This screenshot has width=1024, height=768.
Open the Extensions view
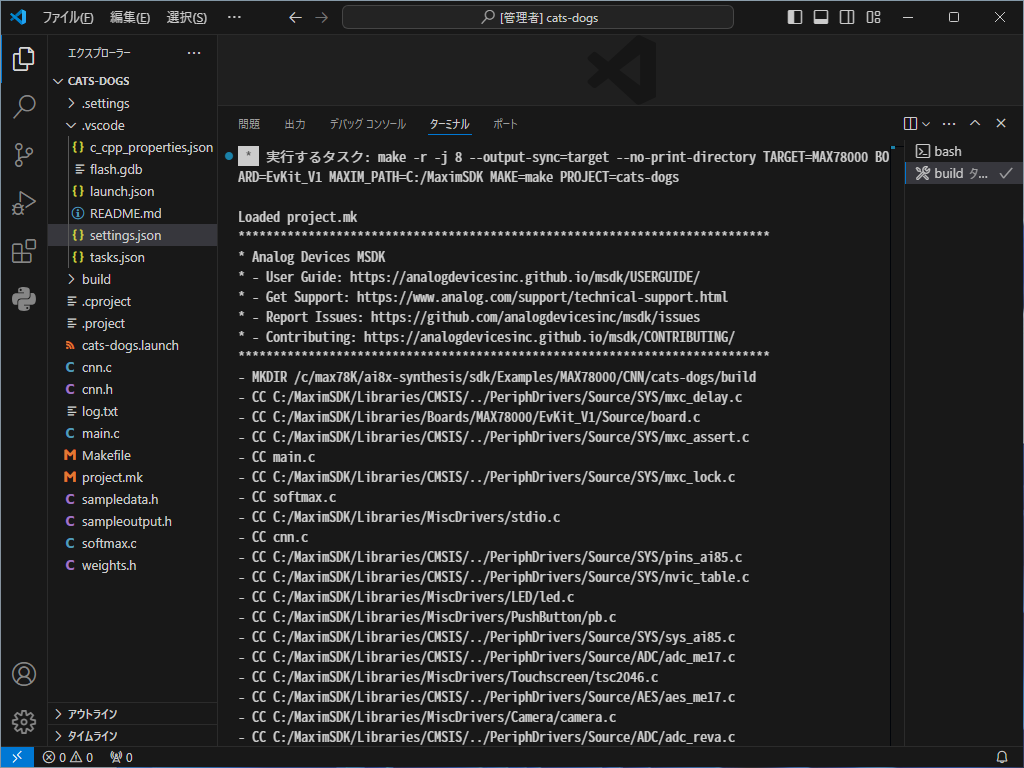coord(24,252)
